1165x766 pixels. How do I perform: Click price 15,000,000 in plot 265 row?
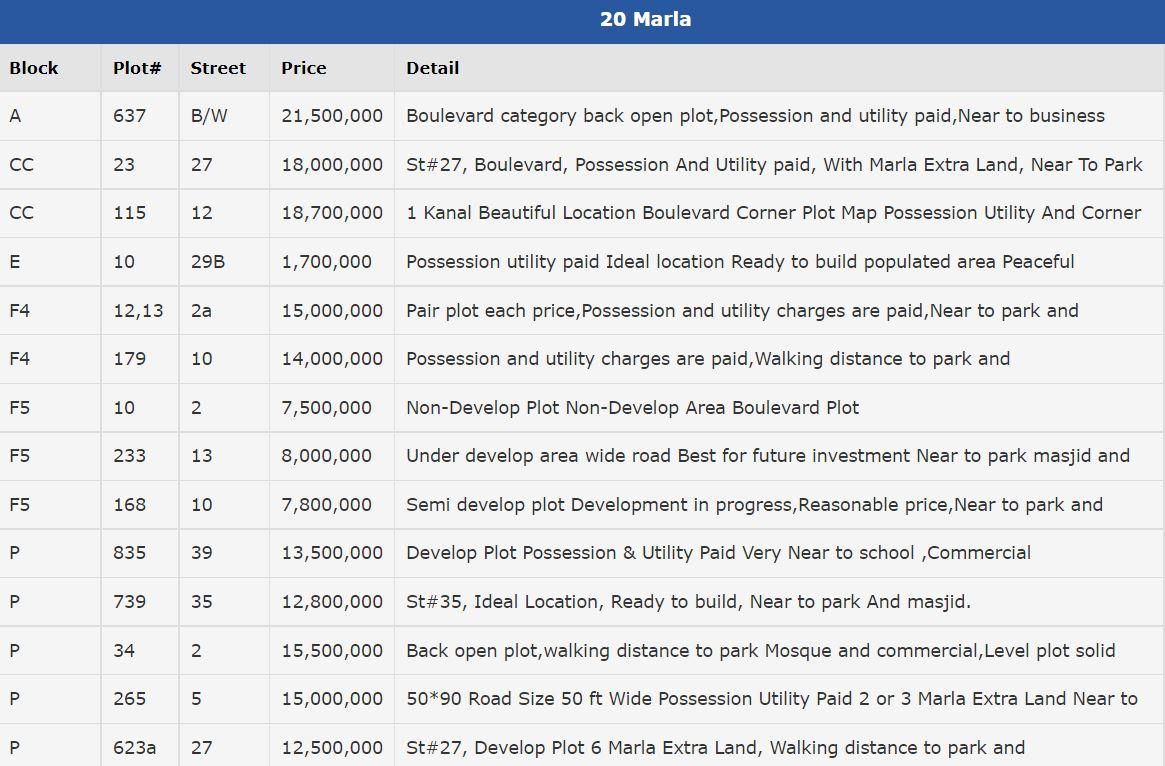click(x=331, y=700)
